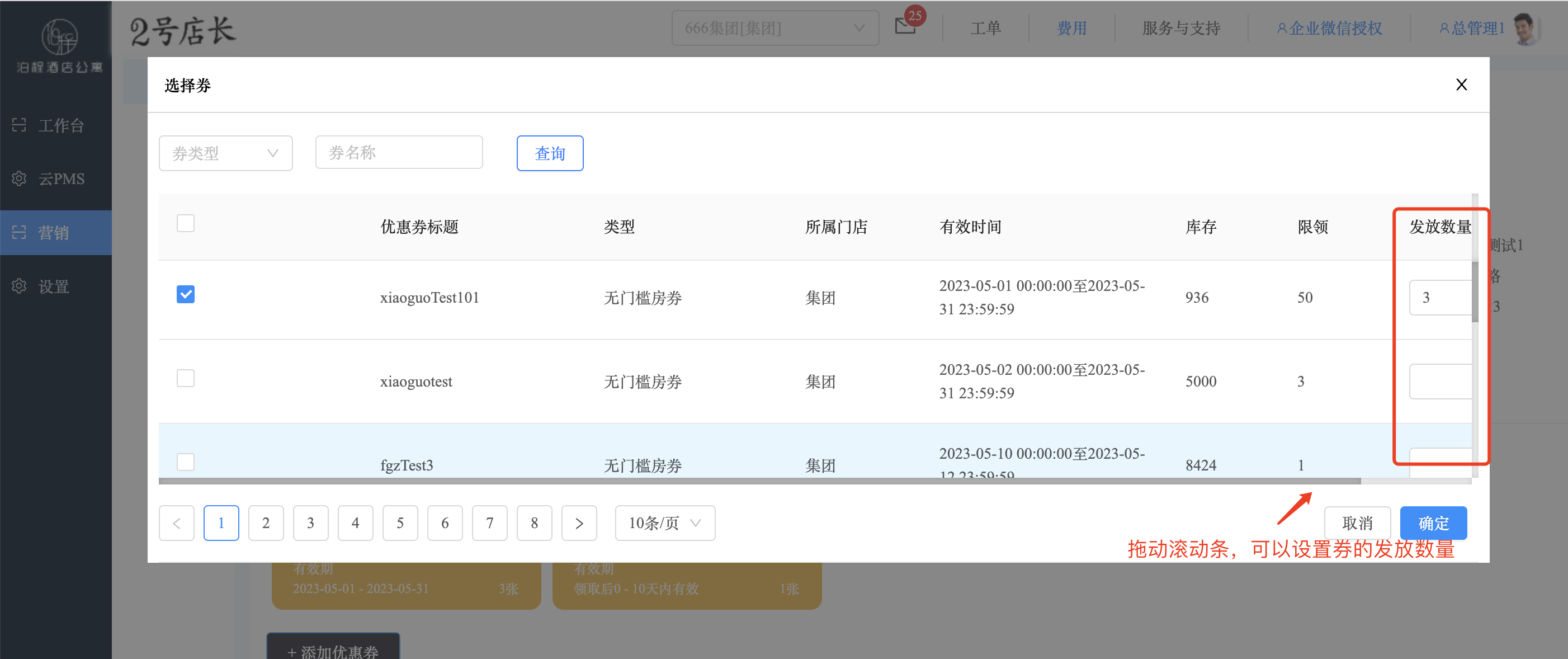Close the 选择券 dialog with the X
The width and height of the screenshot is (1568, 659).
(1462, 84)
